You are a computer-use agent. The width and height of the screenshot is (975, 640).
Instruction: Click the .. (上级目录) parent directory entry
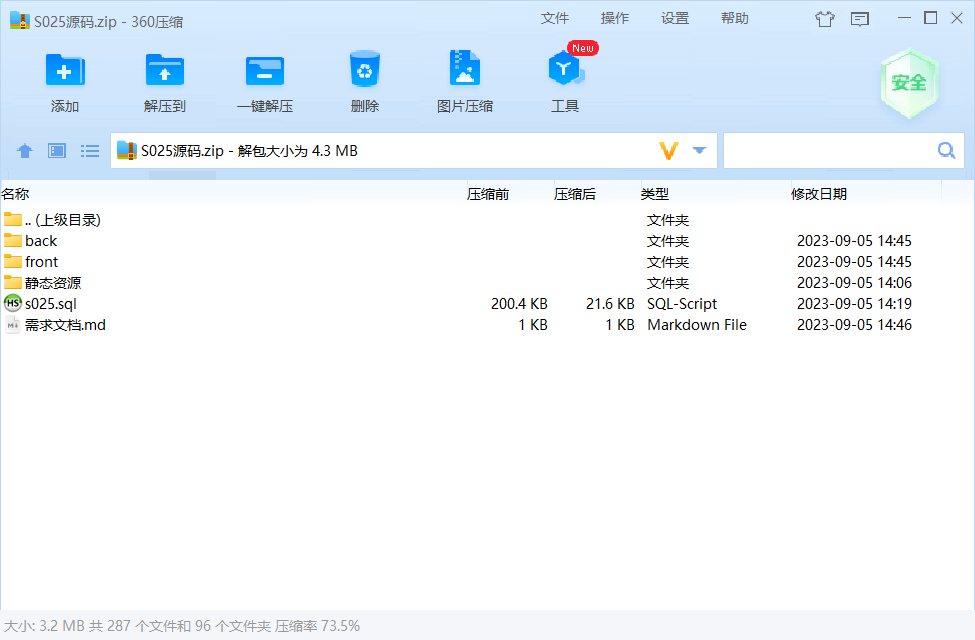[x=60, y=219]
